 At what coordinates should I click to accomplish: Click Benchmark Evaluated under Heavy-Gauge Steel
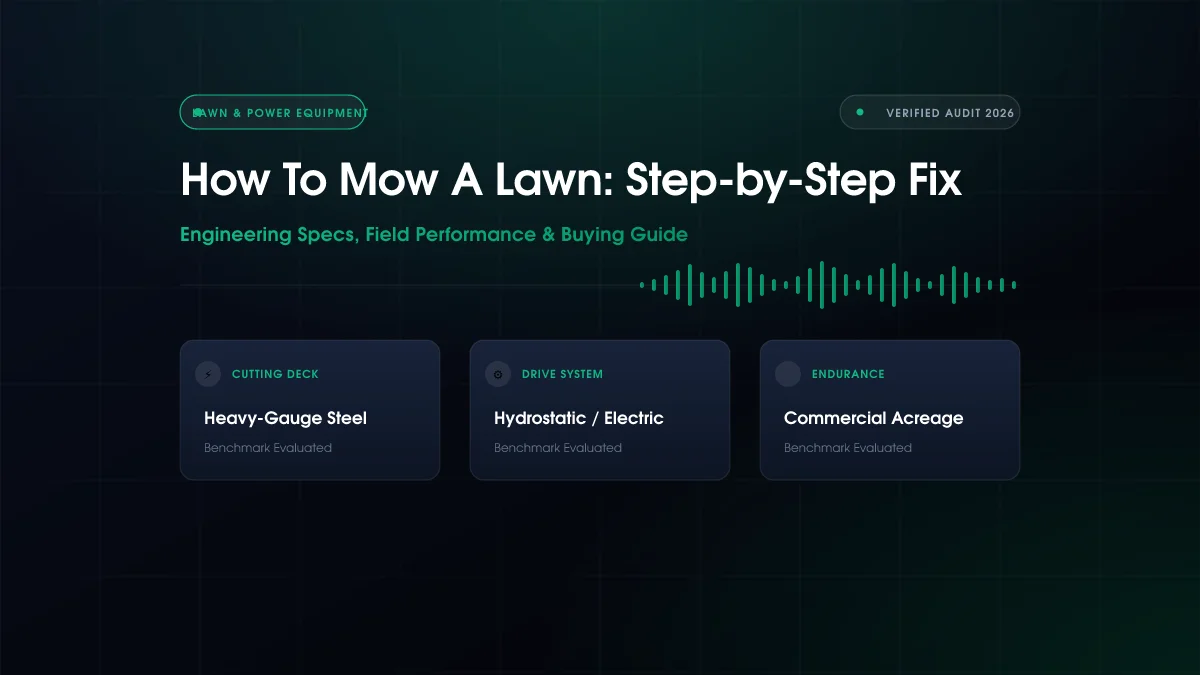point(268,448)
